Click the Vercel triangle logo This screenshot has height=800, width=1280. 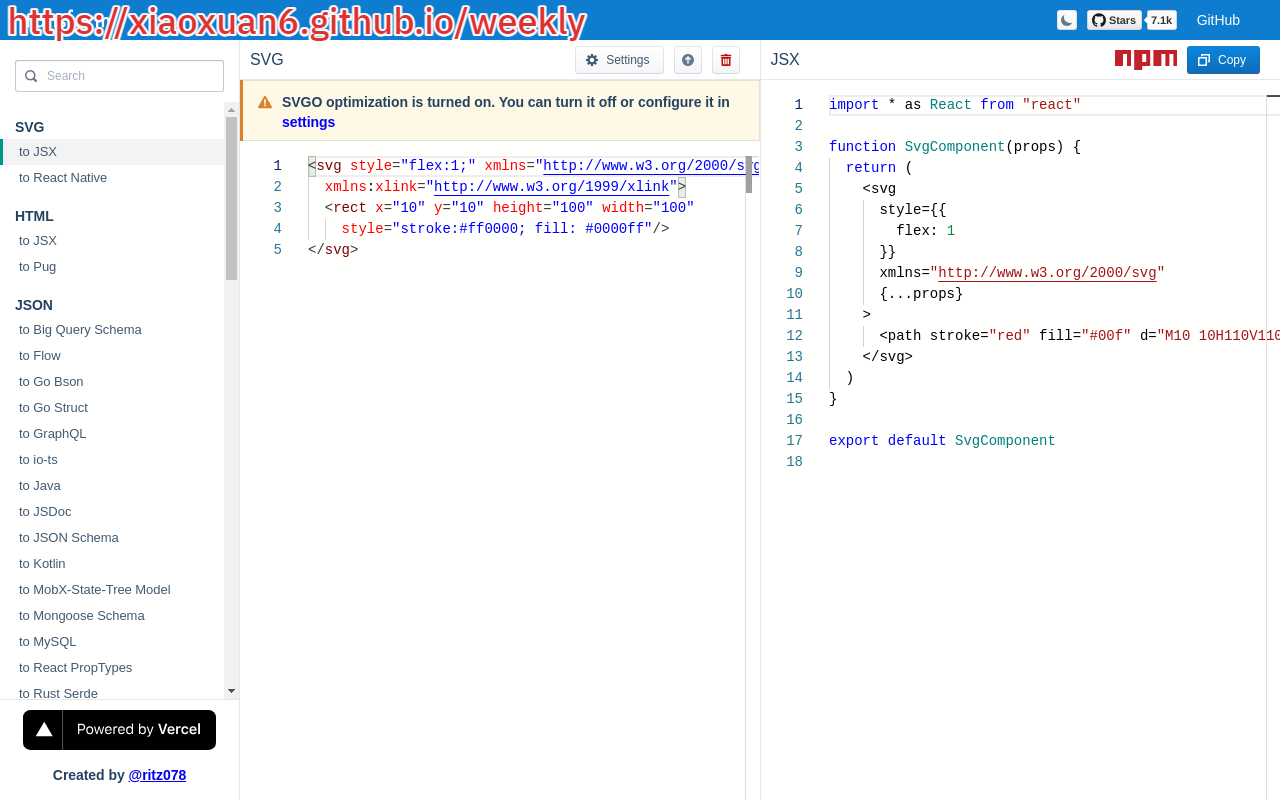click(44, 730)
